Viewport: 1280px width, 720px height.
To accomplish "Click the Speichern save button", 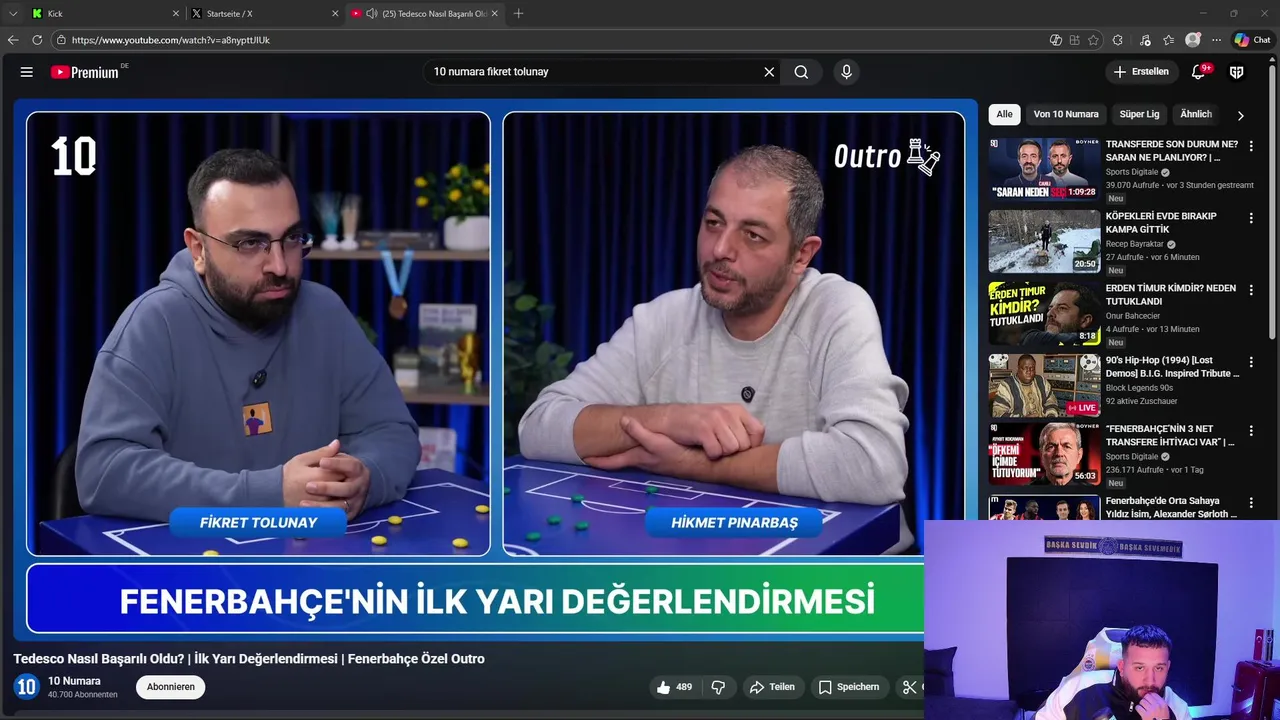I will coord(849,687).
